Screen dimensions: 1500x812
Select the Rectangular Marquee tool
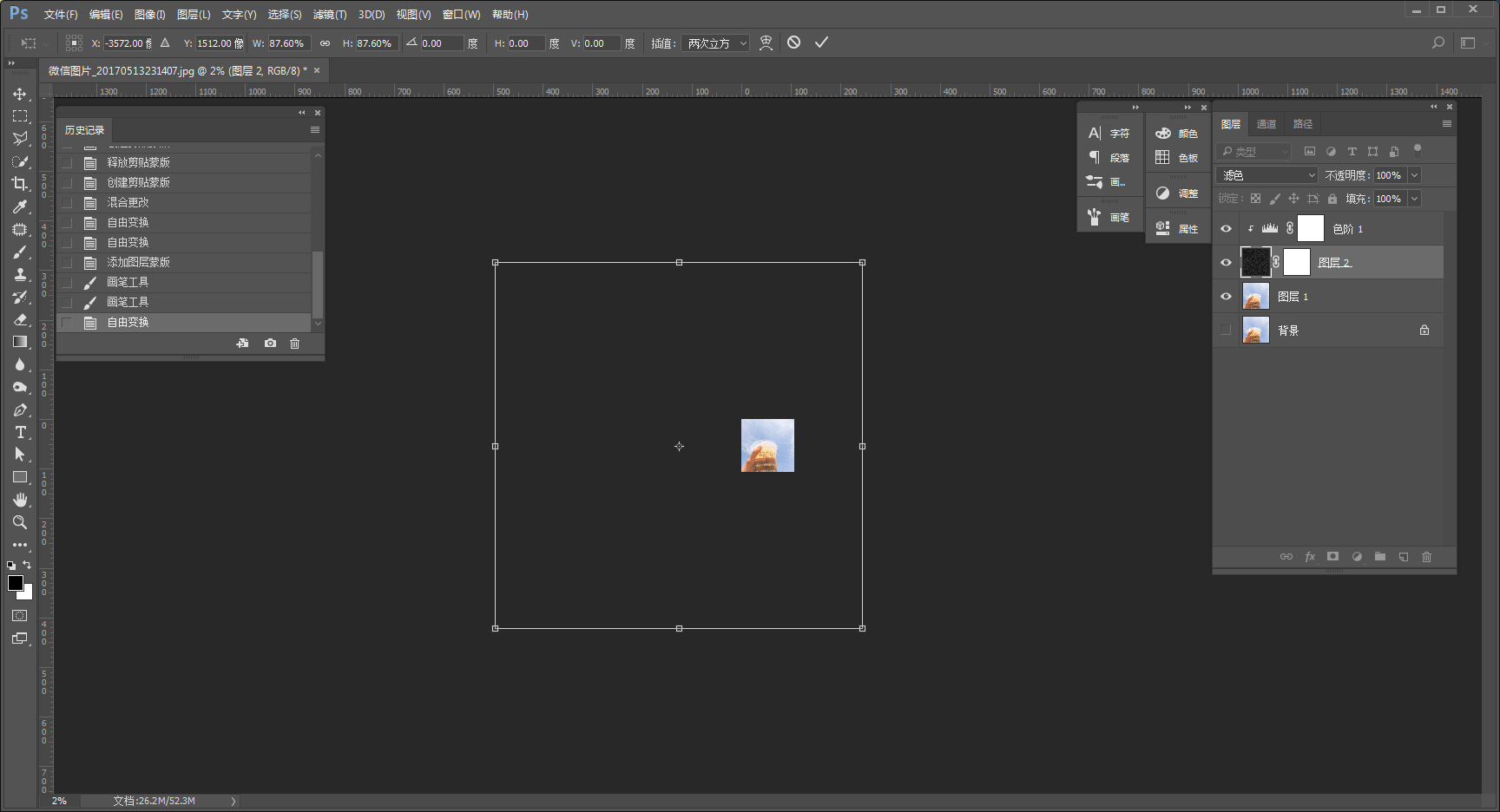(x=19, y=115)
